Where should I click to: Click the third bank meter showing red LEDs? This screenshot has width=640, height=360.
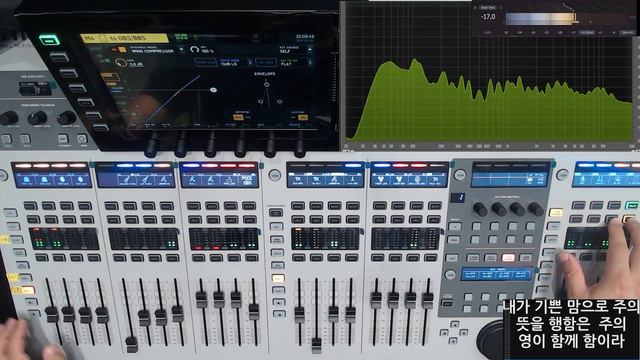[224, 239]
